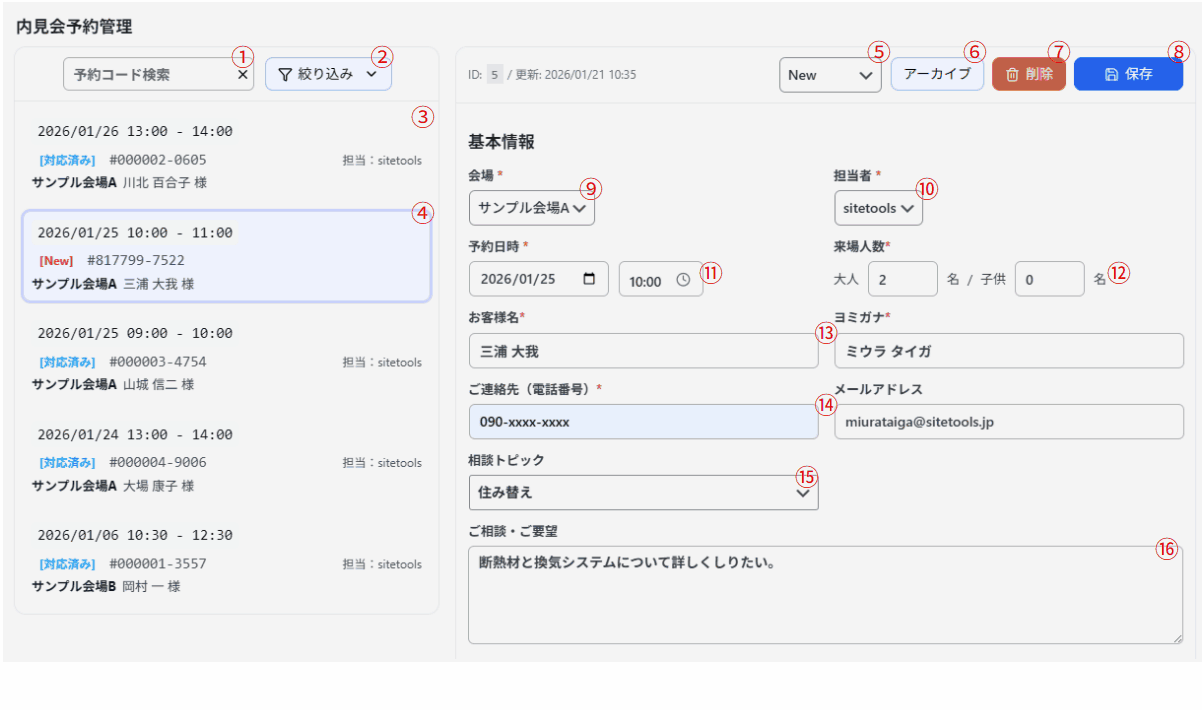
Task: Click the 内見会予約管理 page title
Action: (74, 27)
